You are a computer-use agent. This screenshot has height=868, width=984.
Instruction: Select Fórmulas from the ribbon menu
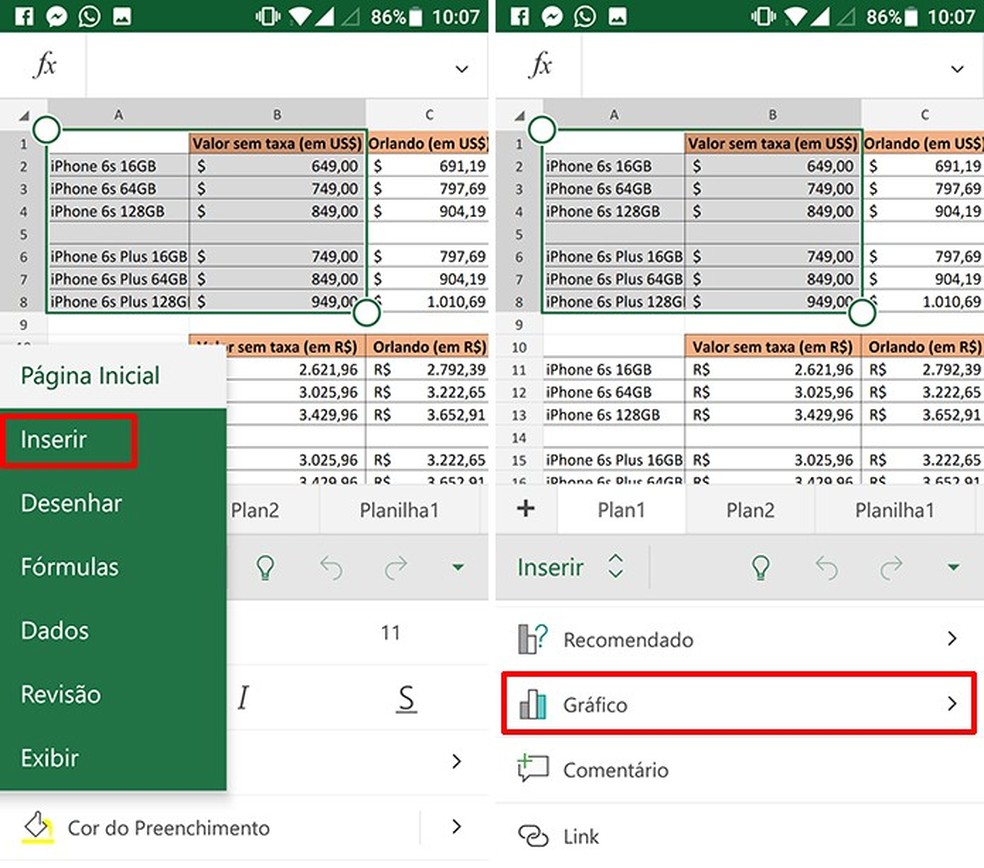[72, 566]
